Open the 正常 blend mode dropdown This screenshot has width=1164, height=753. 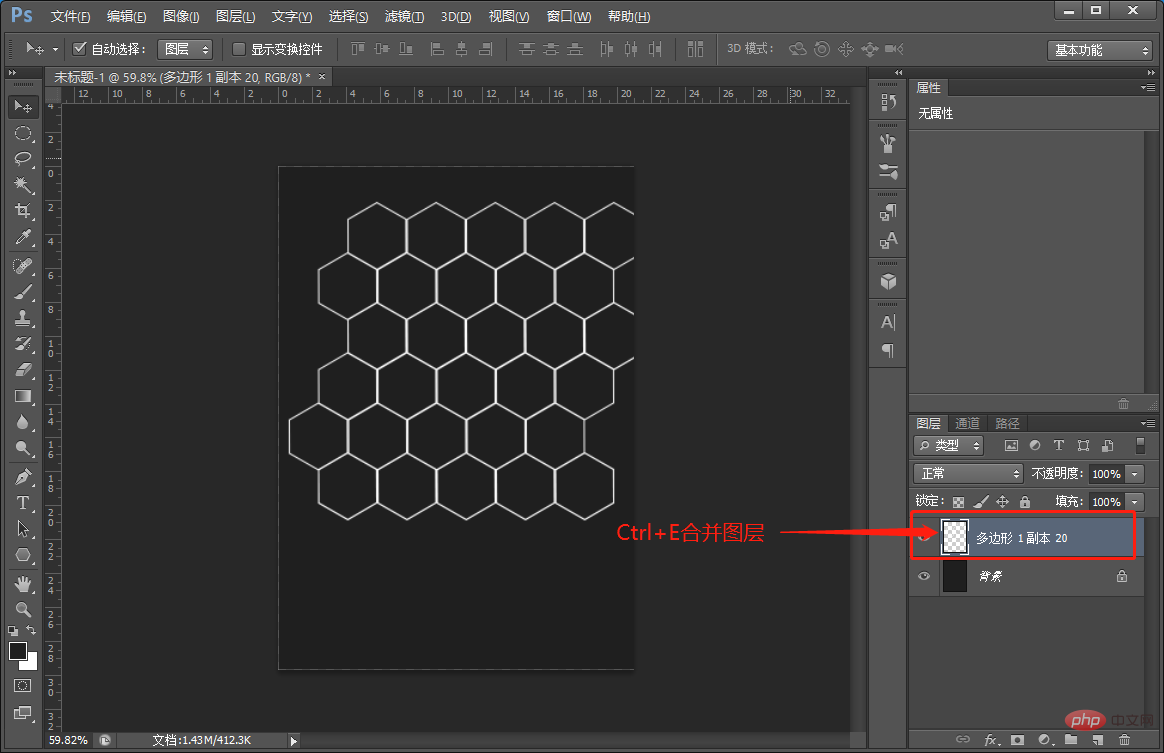pyautogui.click(x=969, y=474)
